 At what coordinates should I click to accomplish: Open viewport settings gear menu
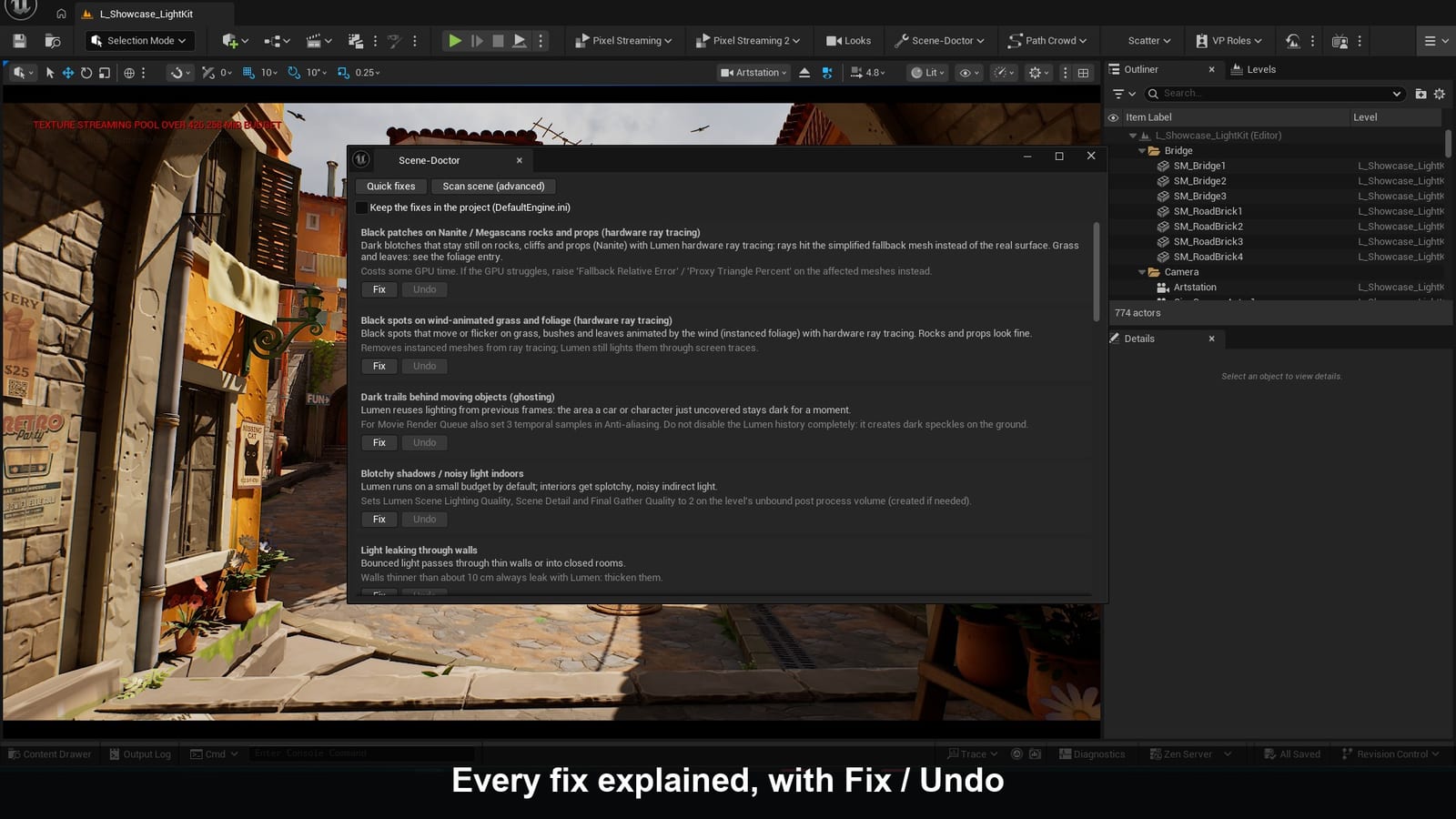tap(1038, 73)
